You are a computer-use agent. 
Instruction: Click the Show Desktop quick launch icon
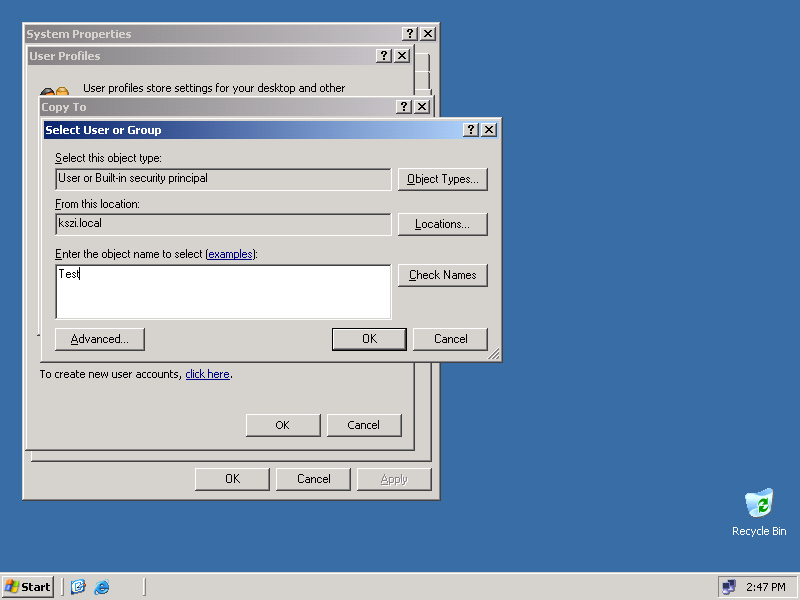point(78,587)
